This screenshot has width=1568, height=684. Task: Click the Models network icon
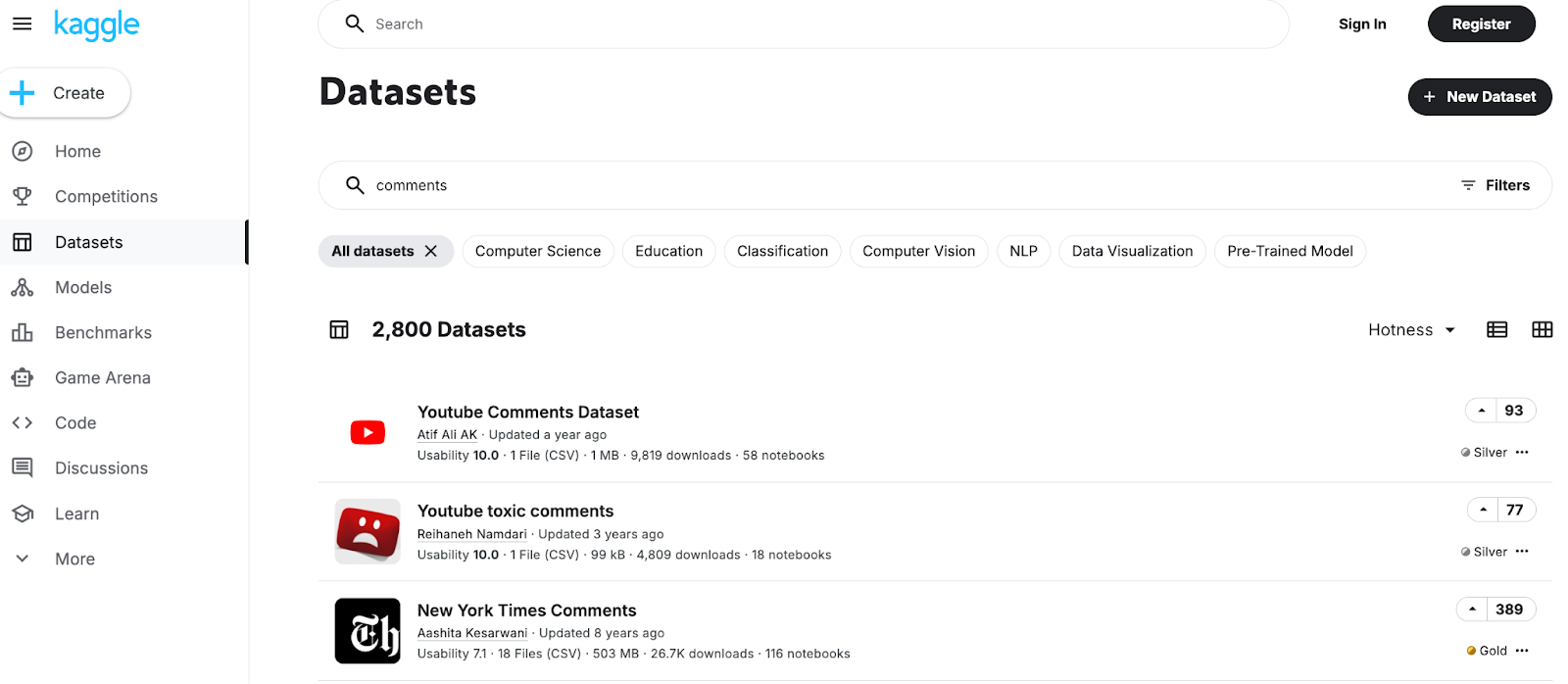23,288
